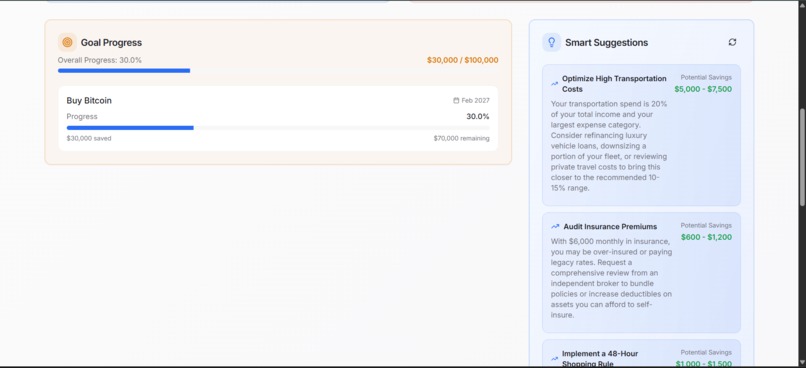Viewport: 806px width, 368px height.
Task: Click the $30,000 saved text
Action: point(89,138)
